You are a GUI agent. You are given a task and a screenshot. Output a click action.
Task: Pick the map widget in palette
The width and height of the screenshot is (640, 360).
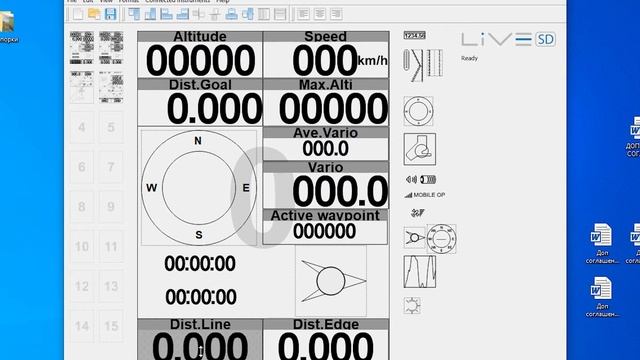coord(420,149)
